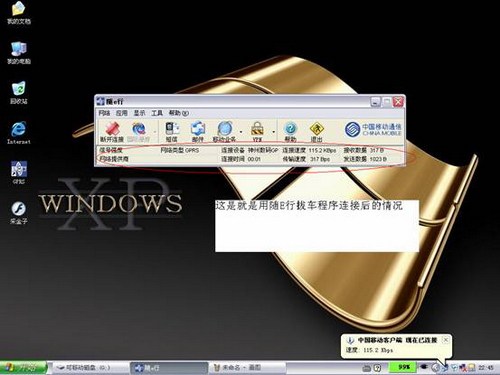Open the 短信 SMS tool
Screen dimensions: 500x375
(172, 131)
